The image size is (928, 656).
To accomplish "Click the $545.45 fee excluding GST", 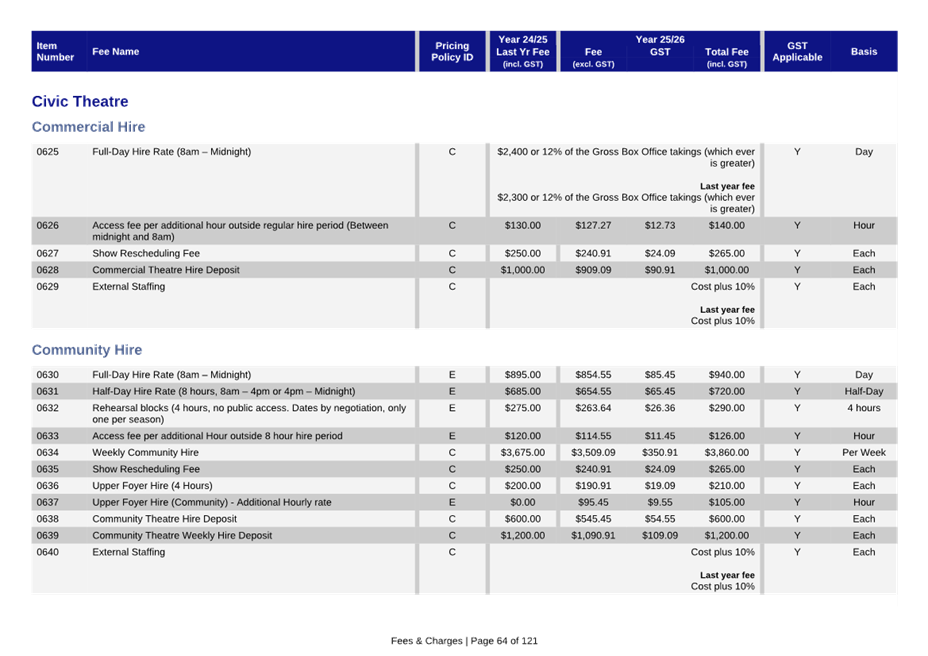I will tap(593, 519).
